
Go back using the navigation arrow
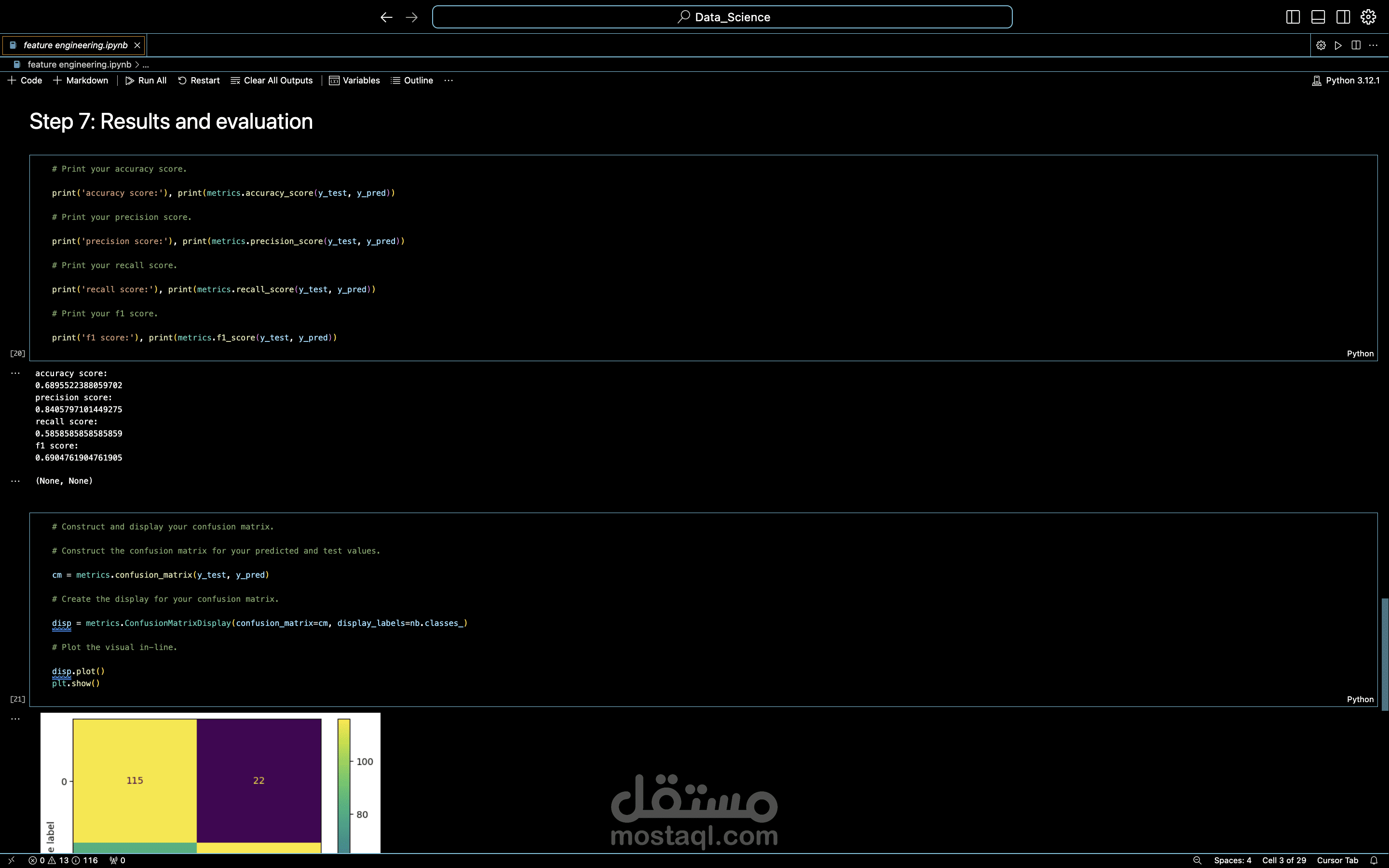[386, 17]
